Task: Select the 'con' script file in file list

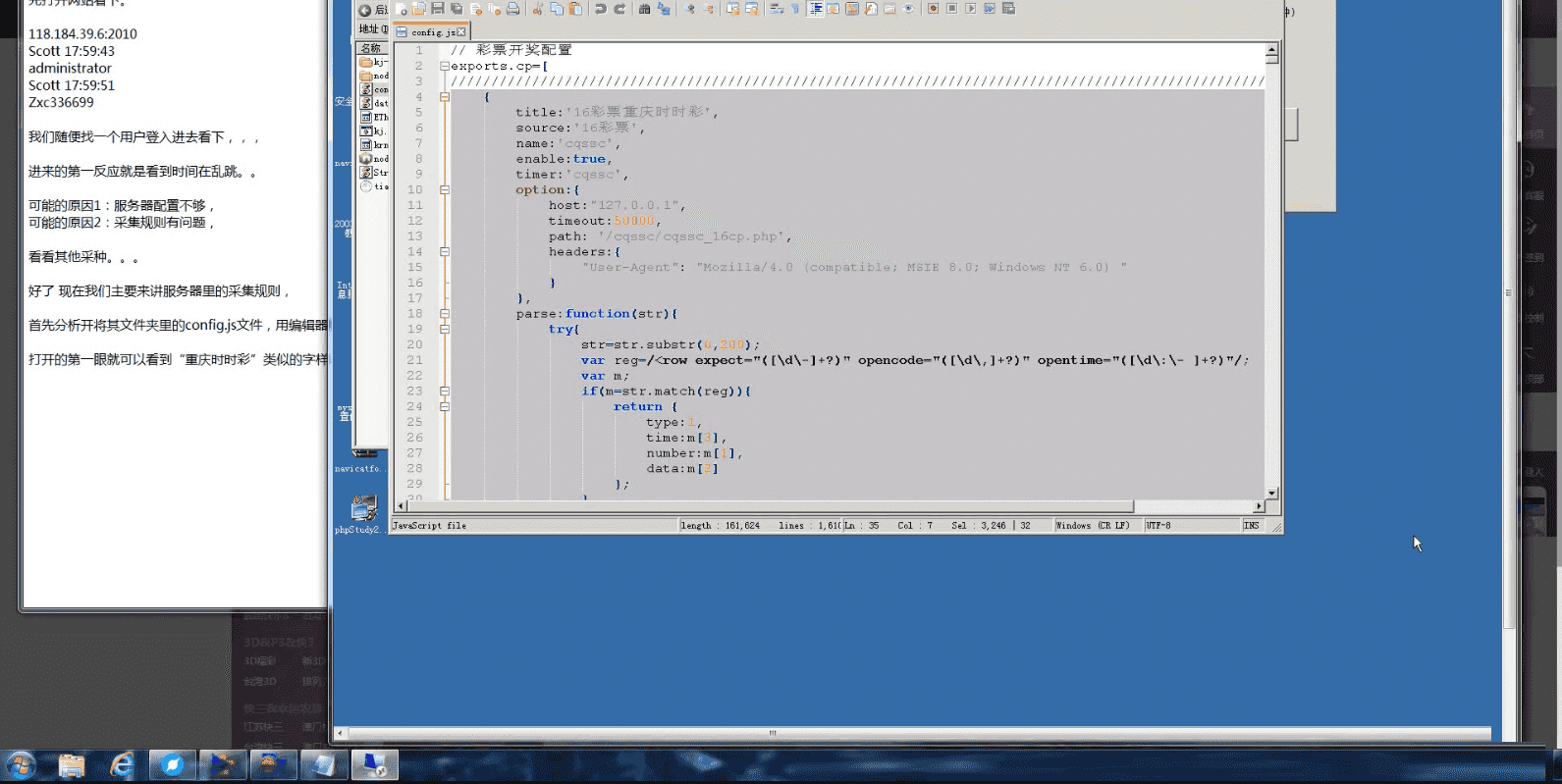Action: click(374, 89)
